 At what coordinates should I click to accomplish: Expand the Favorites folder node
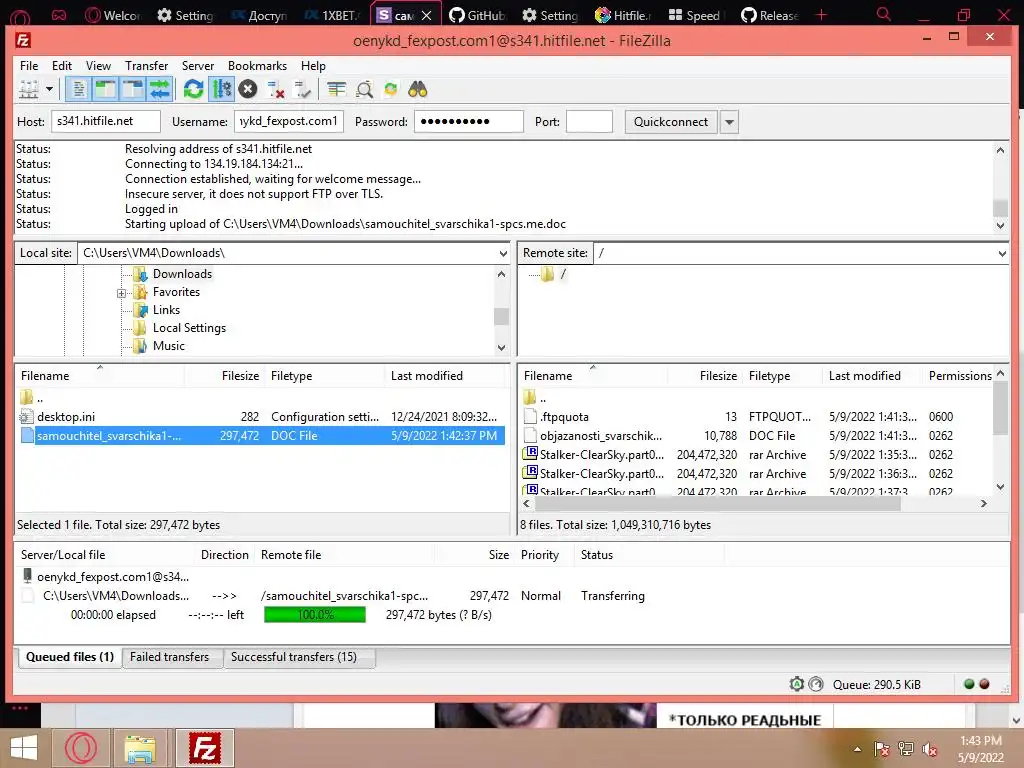(121, 293)
